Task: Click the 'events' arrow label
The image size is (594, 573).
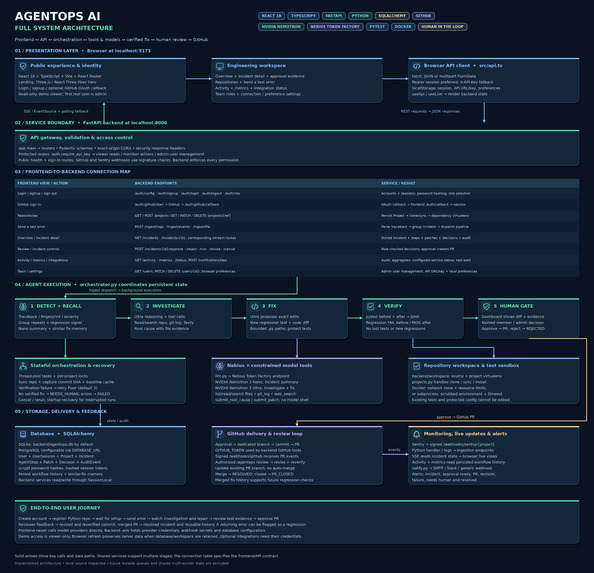Action: [394, 450]
